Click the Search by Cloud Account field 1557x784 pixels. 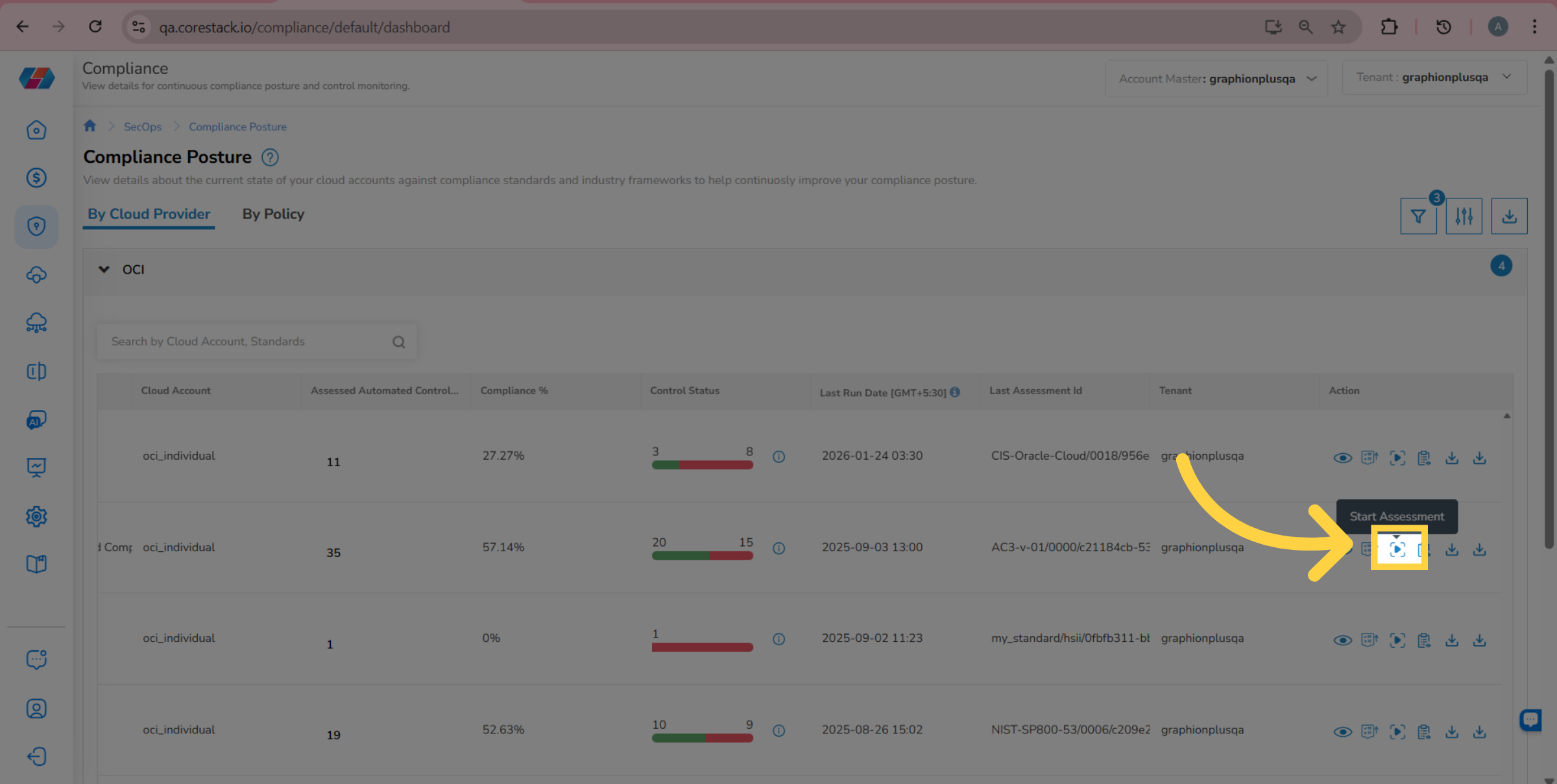coord(247,342)
